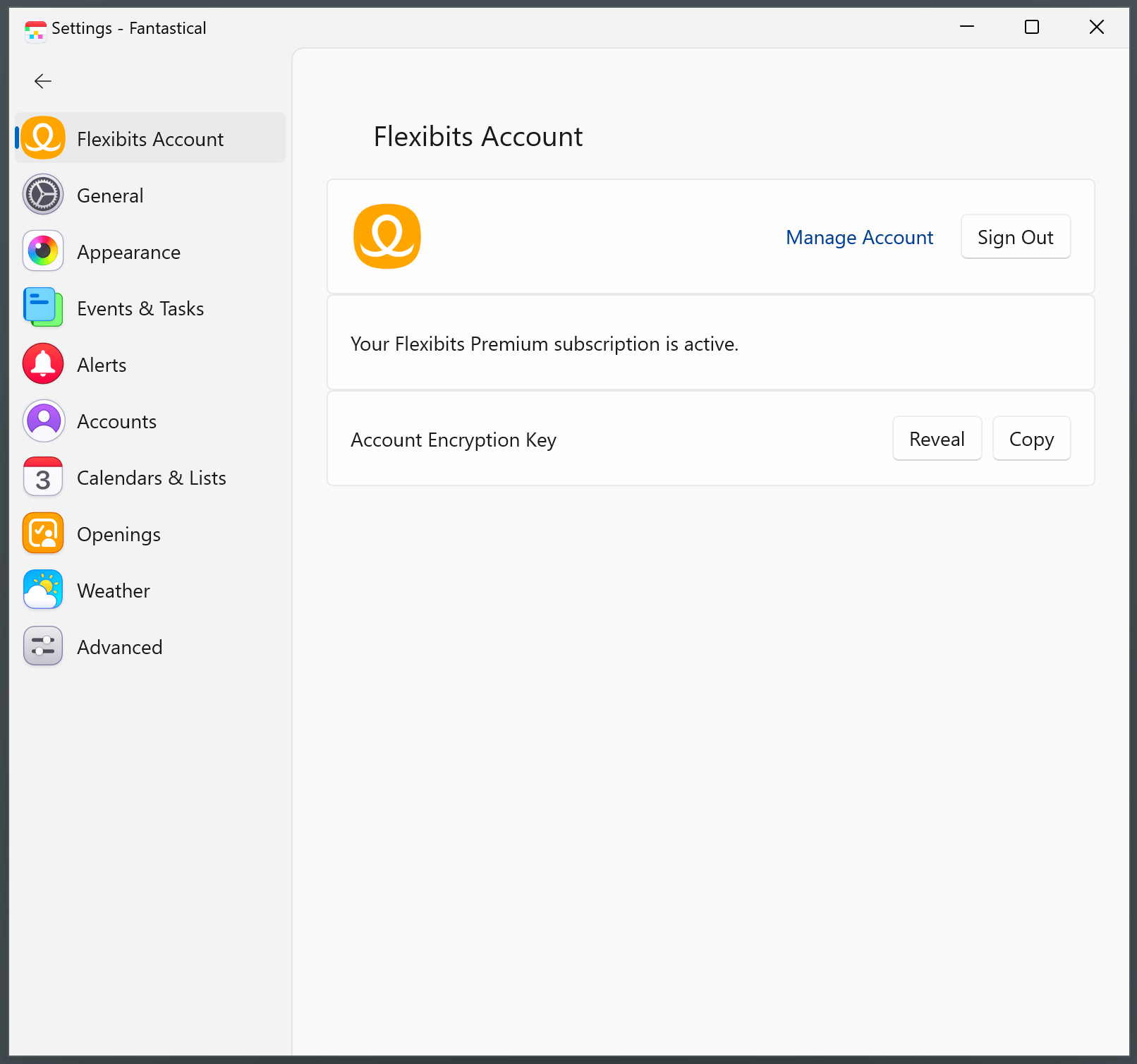The height and width of the screenshot is (1064, 1137).
Task: Click the Events & Tasks icon
Action: (x=43, y=307)
